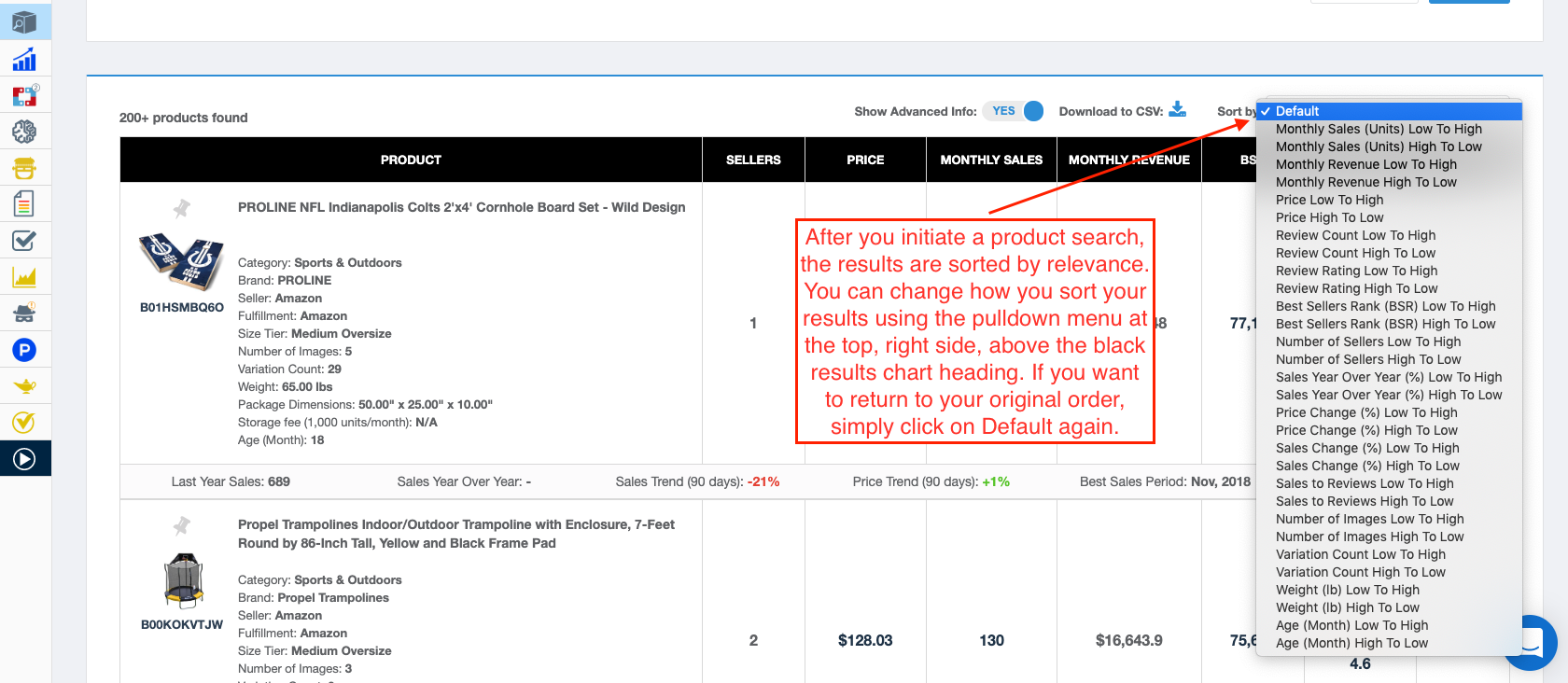
Task: Pin the Propel Trampolines product
Action: [182, 526]
